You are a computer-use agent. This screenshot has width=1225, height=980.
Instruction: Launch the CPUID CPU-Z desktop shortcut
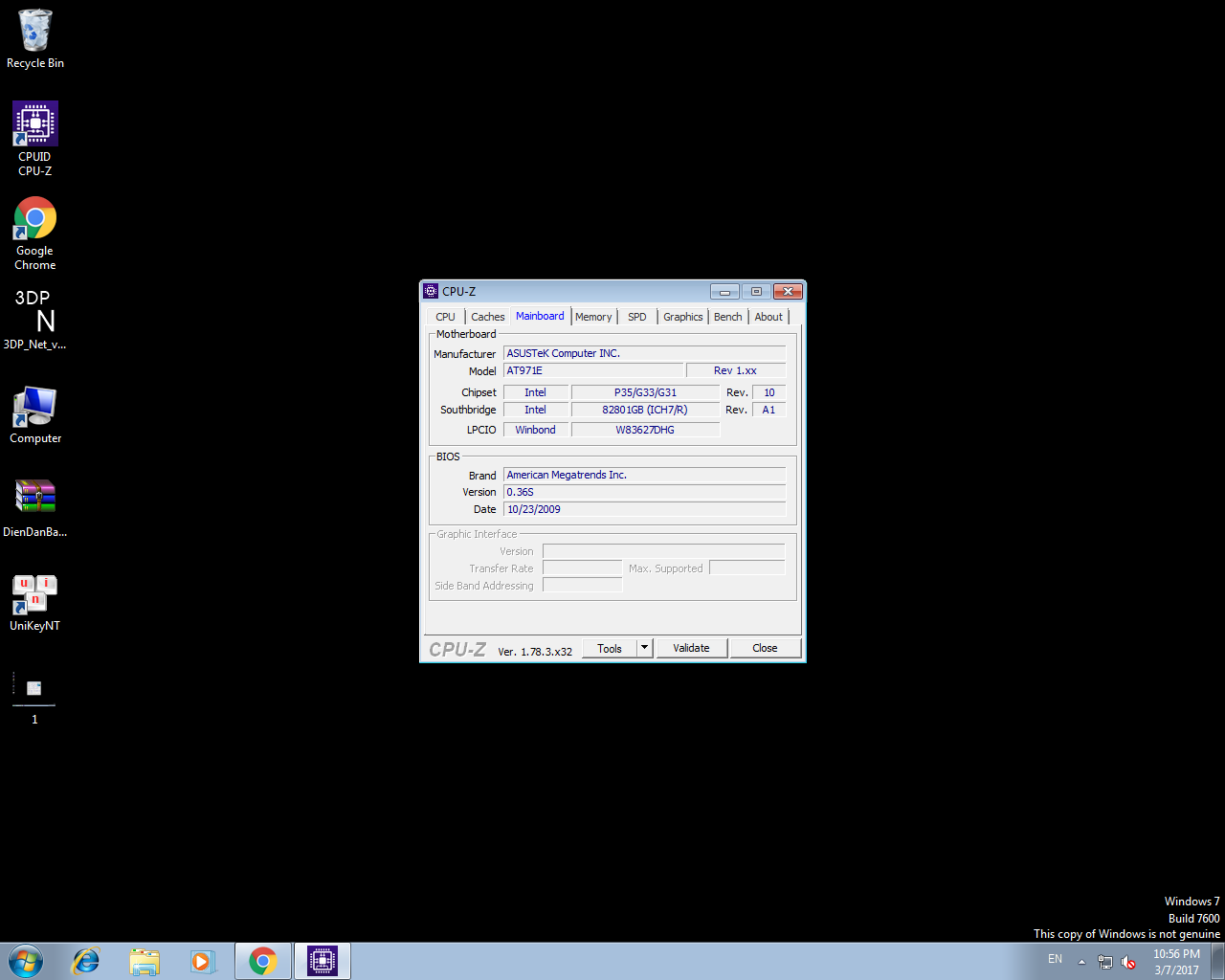click(35, 139)
